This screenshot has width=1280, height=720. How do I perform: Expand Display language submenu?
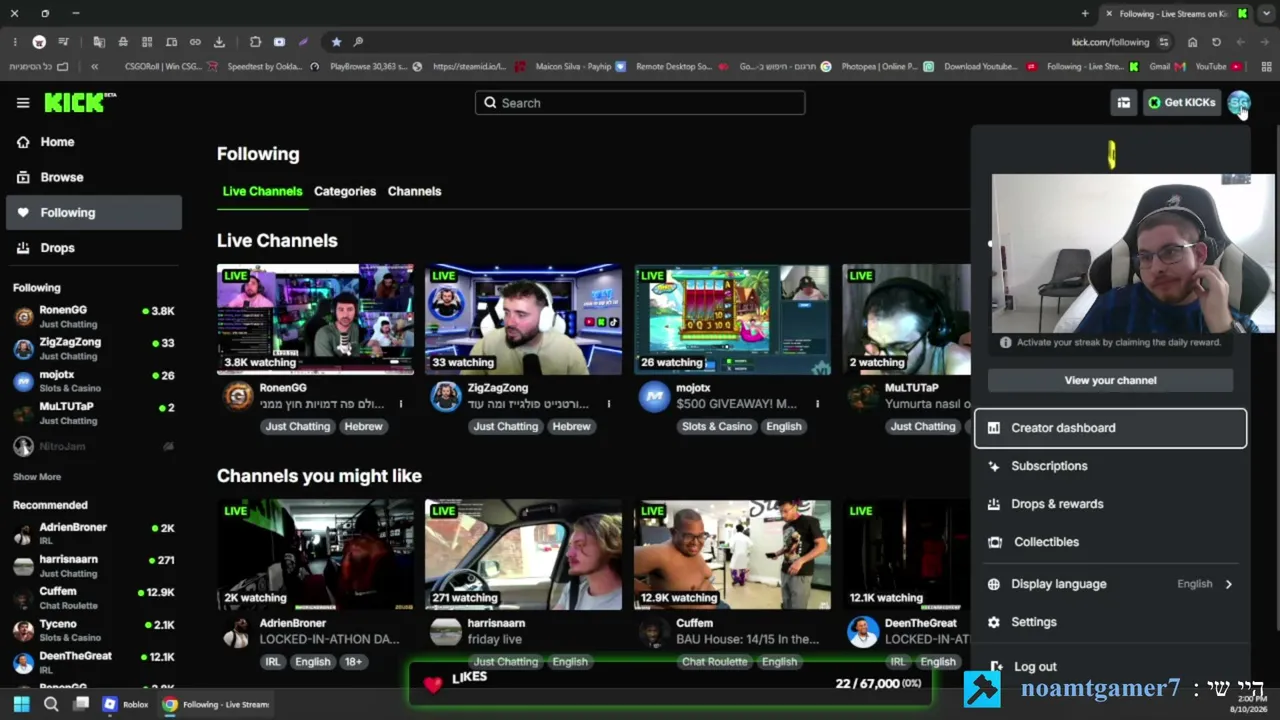1110,584
